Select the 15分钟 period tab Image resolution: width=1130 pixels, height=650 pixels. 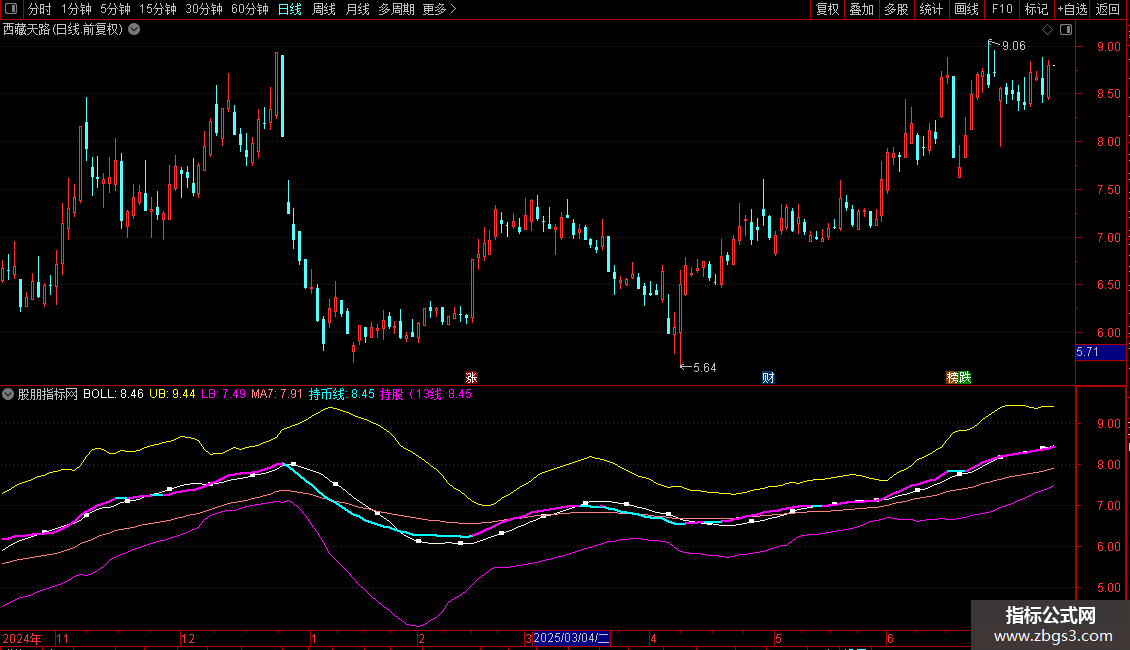pos(158,9)
